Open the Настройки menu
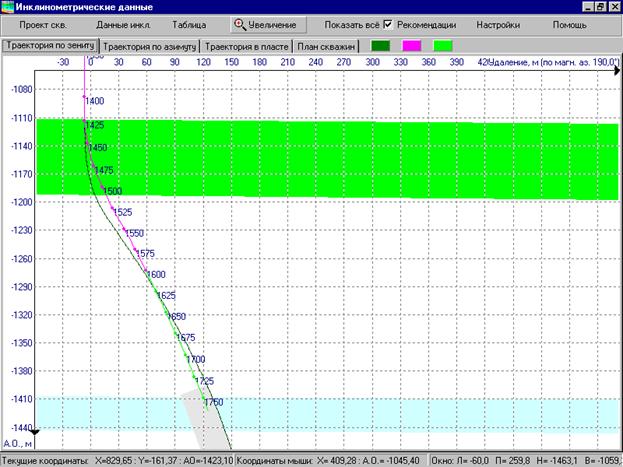Screen dimensions: 623x467 [498, 25]
